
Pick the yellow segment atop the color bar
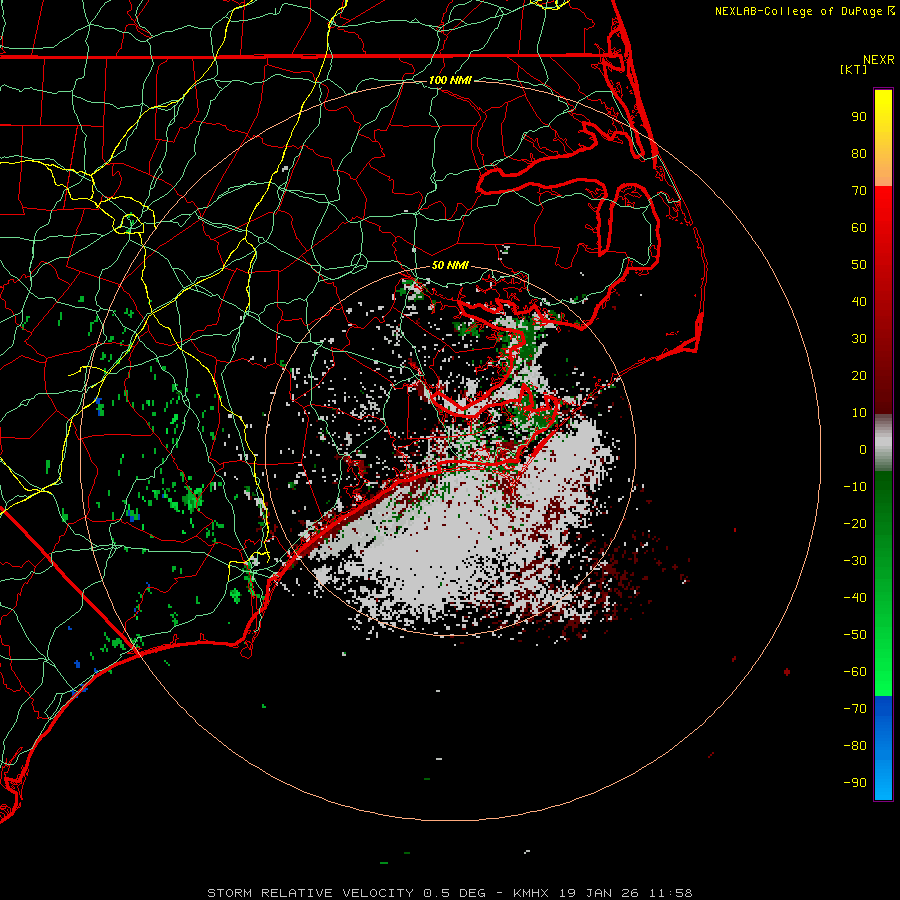[x=883, y=138]
